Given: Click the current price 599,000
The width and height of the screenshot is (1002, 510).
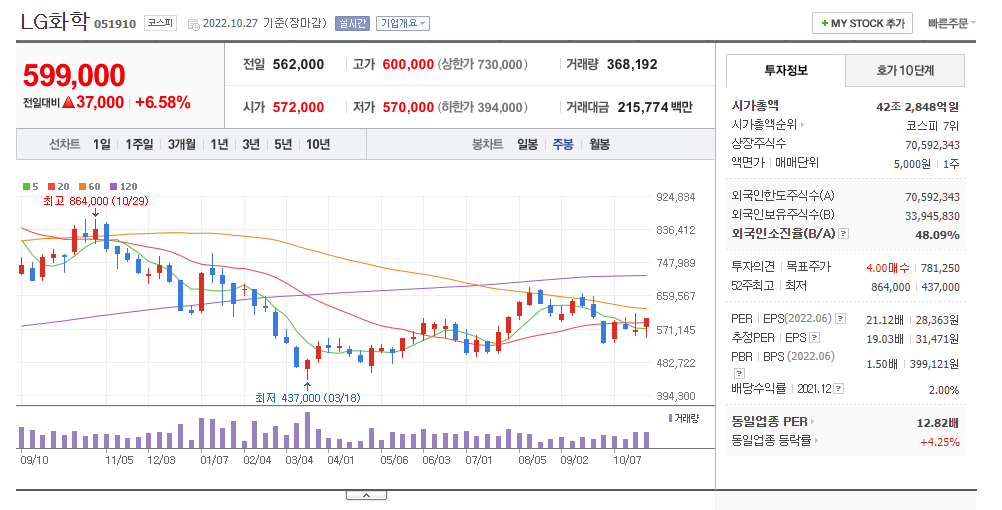Looking at the screenshot, I should (74, 75).
